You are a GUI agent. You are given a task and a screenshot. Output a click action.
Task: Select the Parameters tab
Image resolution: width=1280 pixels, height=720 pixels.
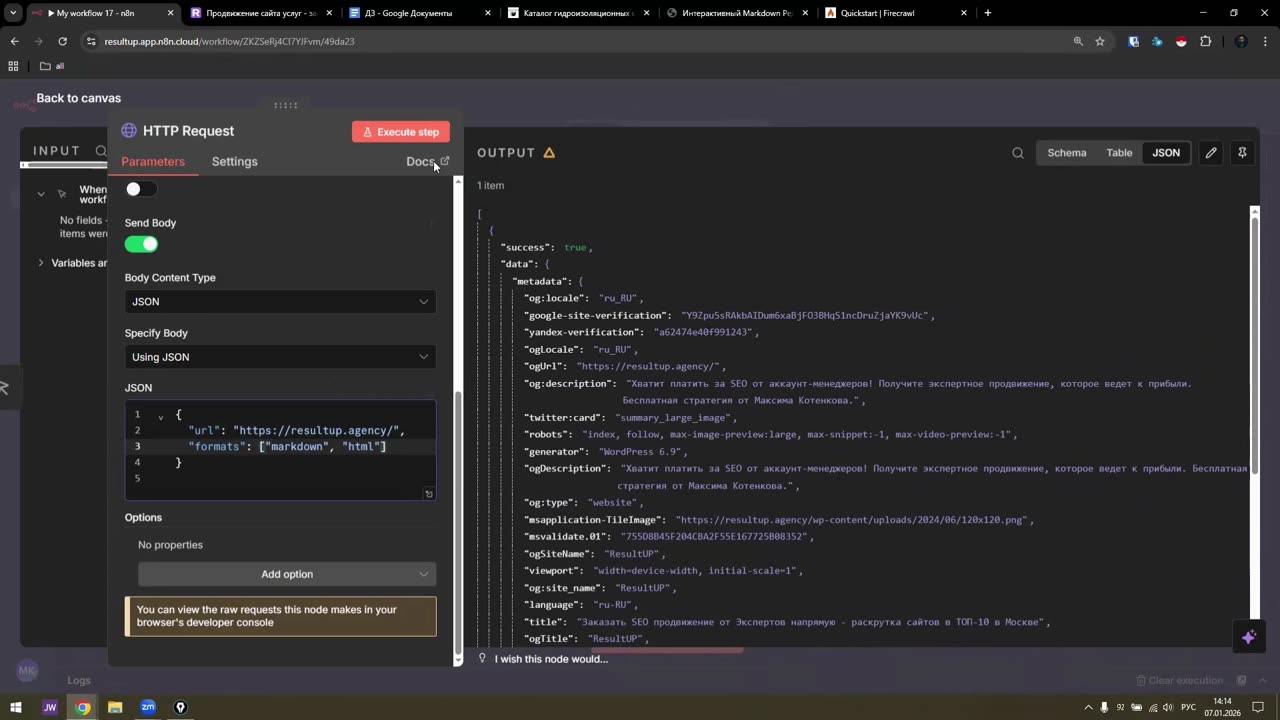coord(153,161)
